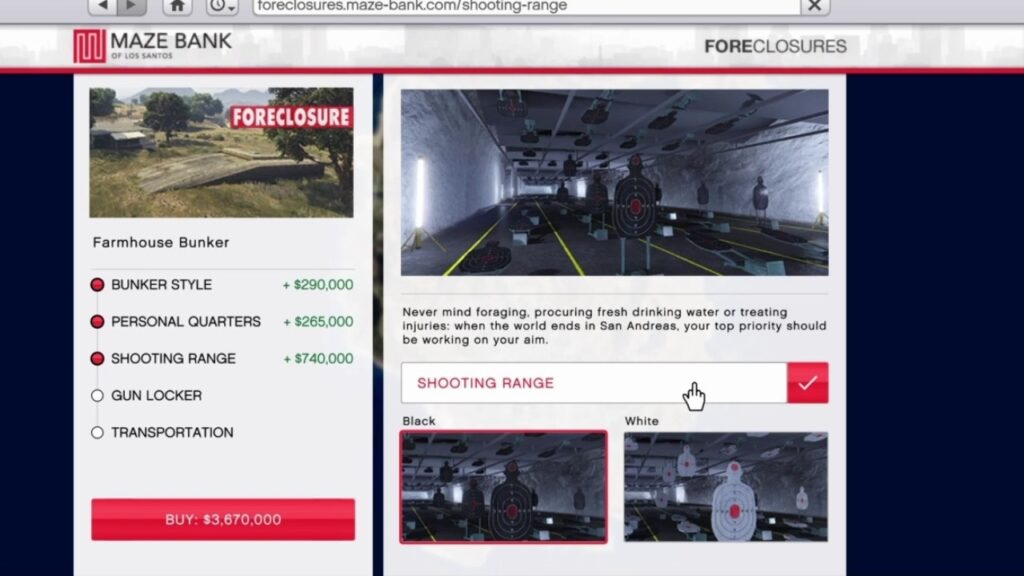Screen dimensions: 1024x576
Task: Click the + $740,000 price text
Action: click(x=318, y=359)
